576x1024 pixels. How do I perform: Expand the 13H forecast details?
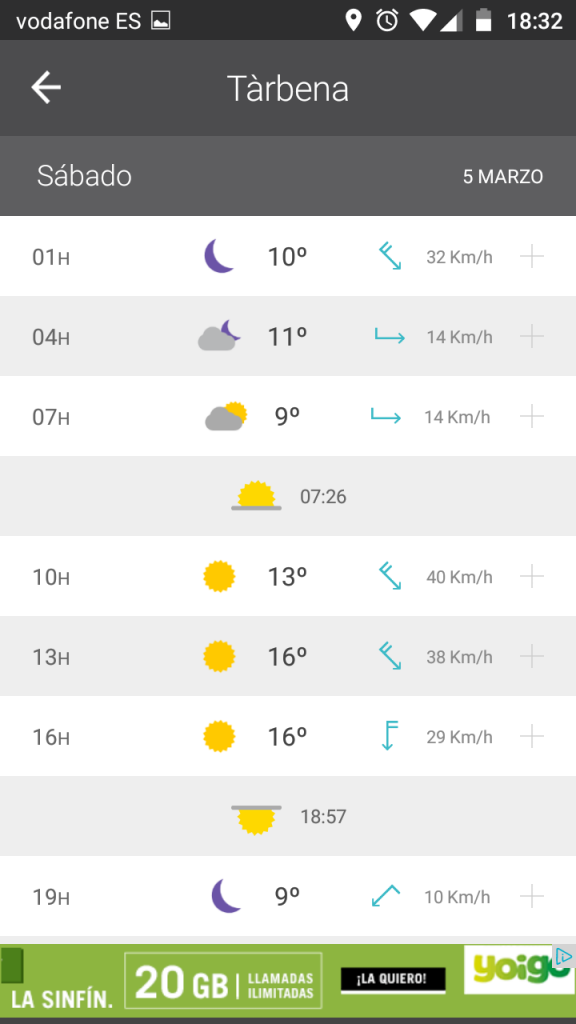point(532,656)
